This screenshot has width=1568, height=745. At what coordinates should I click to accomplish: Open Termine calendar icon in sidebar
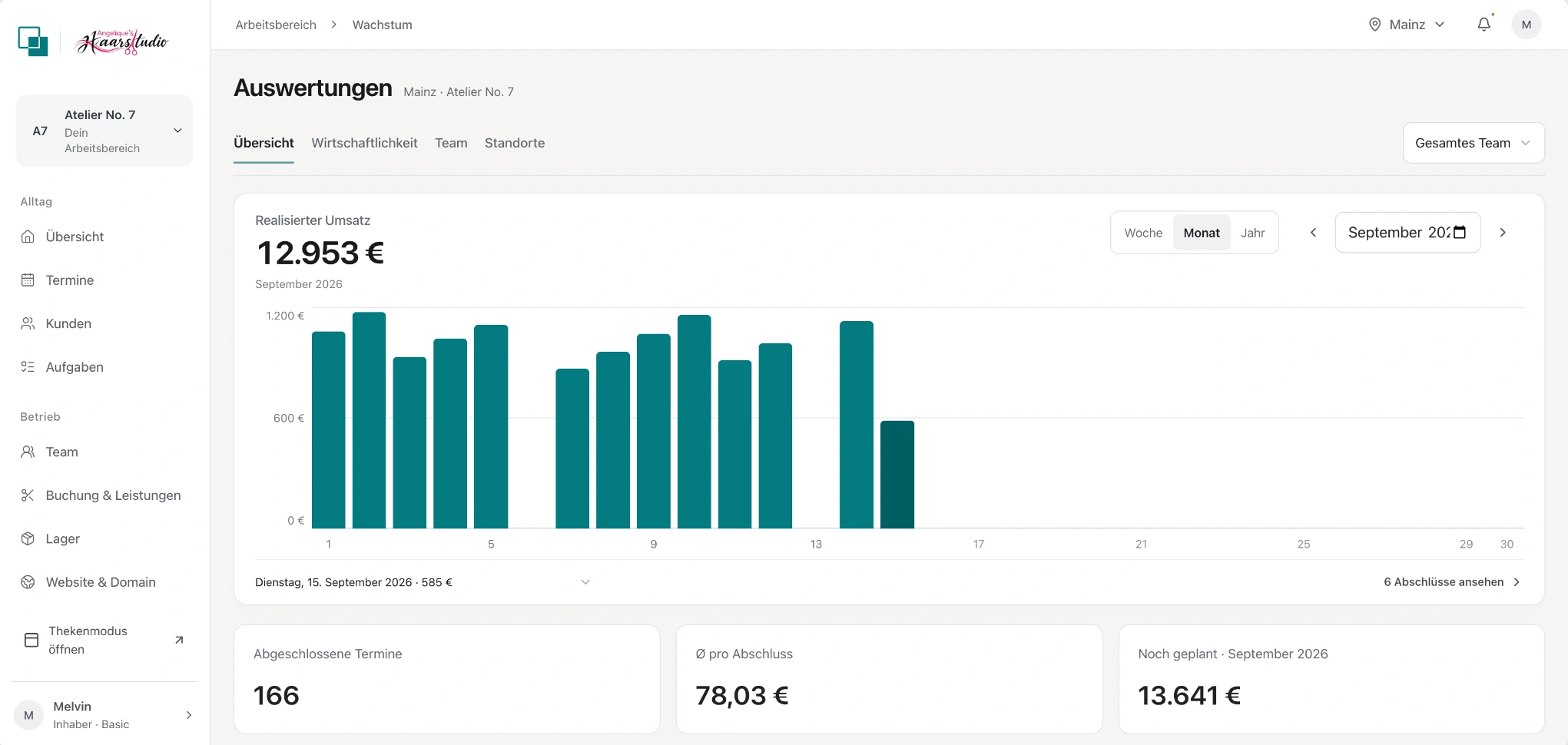click(28, 280)
